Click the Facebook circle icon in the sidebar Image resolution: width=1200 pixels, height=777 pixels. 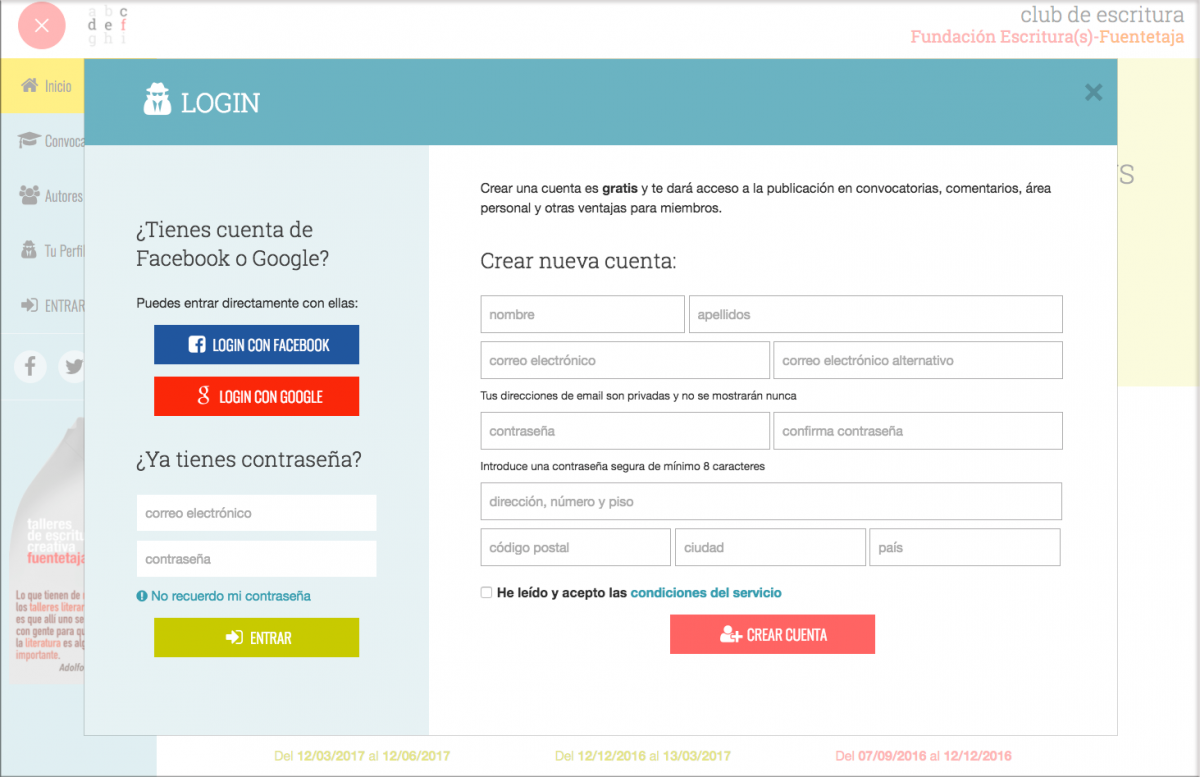[30, 366]
